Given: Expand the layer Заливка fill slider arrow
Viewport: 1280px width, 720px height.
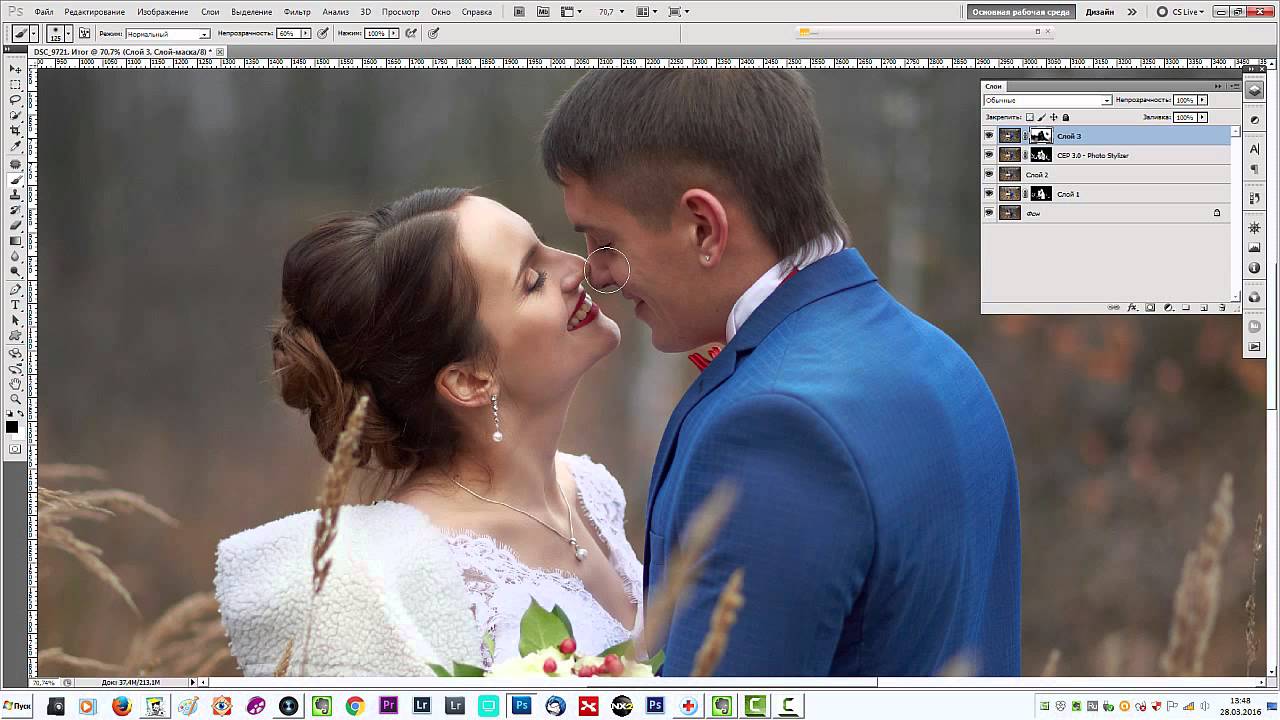Looking at the screenshot, I should (x=1202, y=117).
